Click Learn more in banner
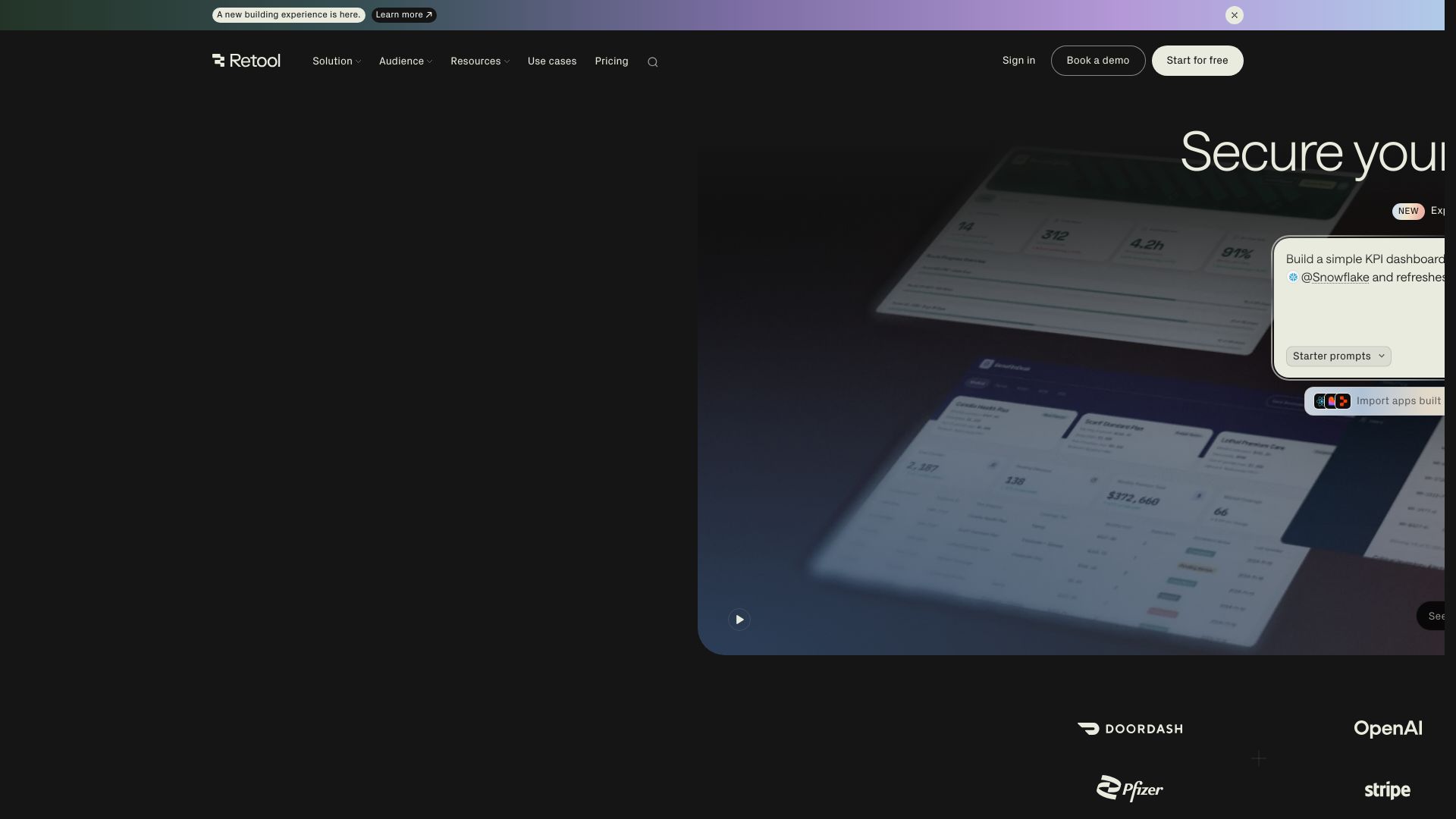The height and width of the screenshot is (819, 1456). 404,15
